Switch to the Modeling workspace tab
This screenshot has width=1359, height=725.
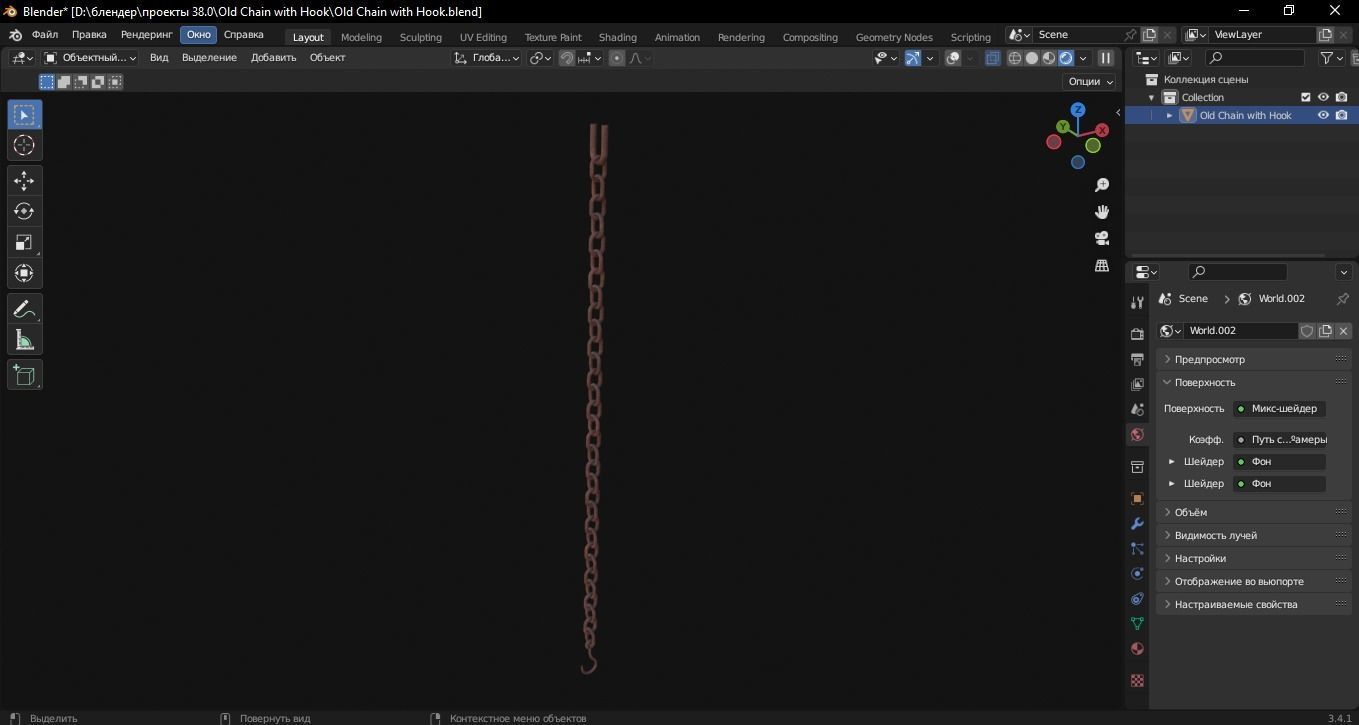[x=361, y=37]
